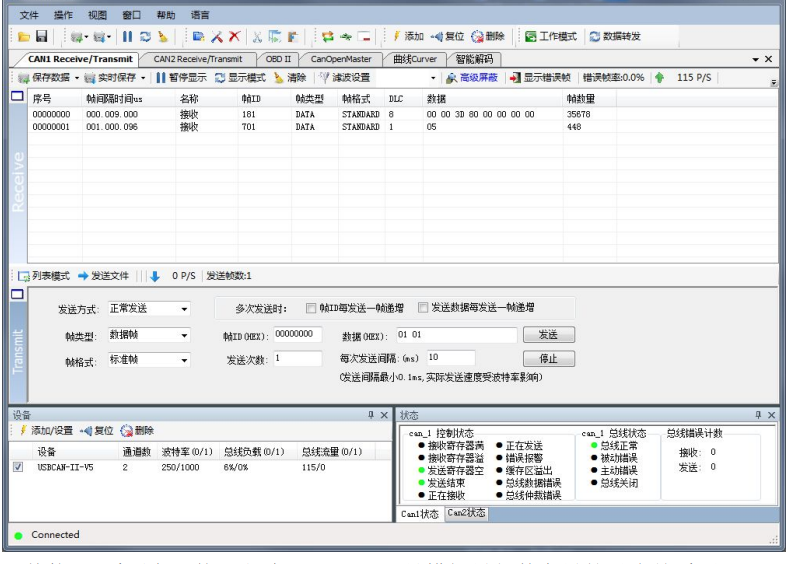Click 显示模式 display mode button
The image size is (795, 564).
(x=240, y=78)
